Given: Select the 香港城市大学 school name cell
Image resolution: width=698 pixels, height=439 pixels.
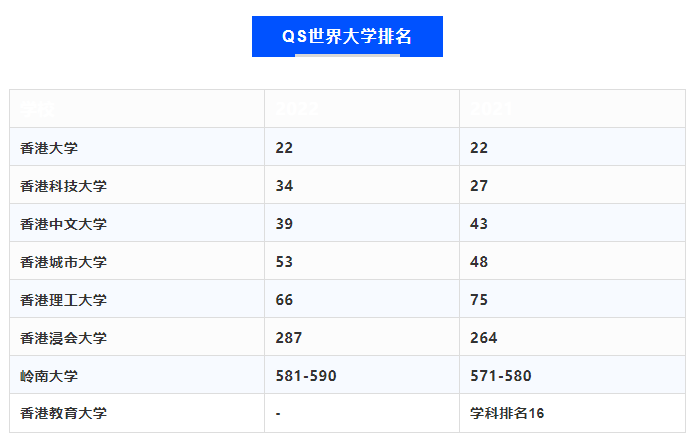Looking at the screenshot, I should click(137, 261).
